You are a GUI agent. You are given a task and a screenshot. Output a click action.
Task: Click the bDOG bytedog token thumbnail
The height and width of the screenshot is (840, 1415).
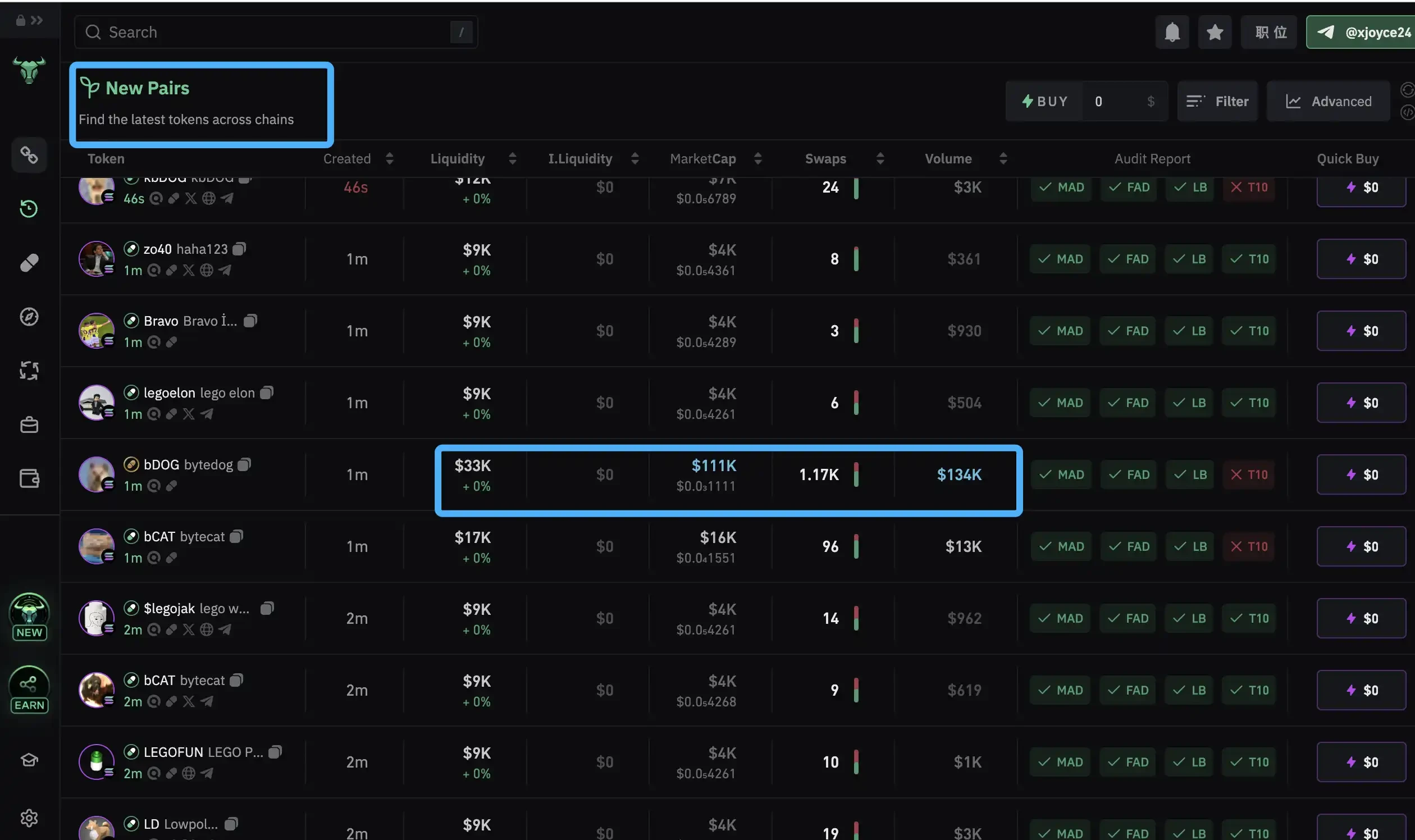(96, 473)
